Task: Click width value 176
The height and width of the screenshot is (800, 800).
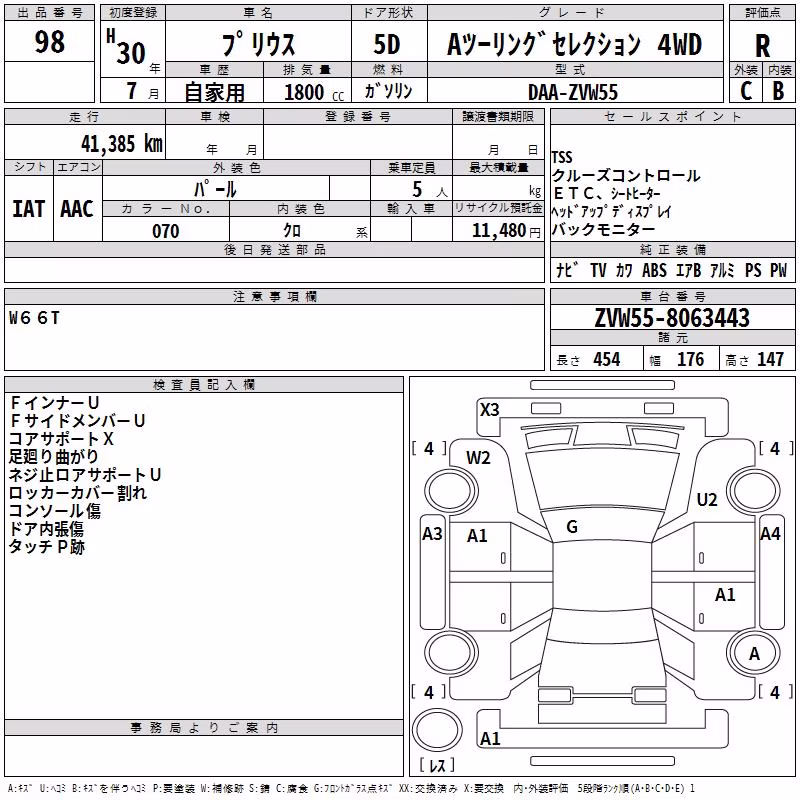Action: tap(690, 360)
